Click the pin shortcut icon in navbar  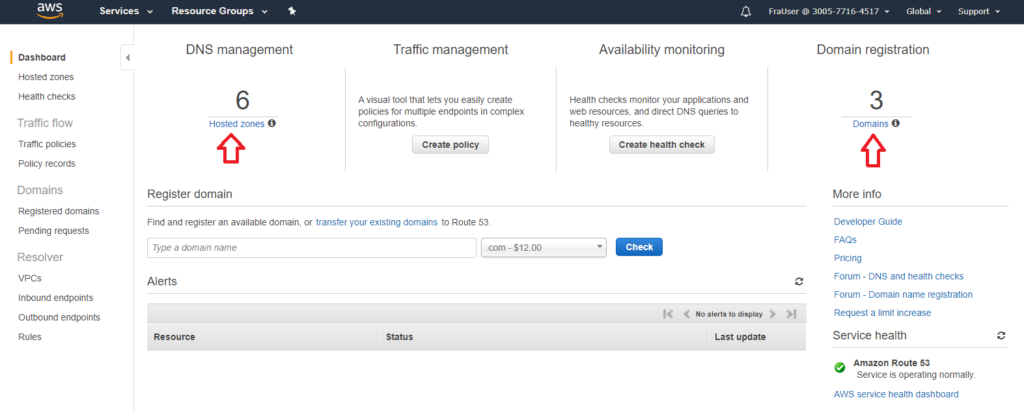(291, 12)
